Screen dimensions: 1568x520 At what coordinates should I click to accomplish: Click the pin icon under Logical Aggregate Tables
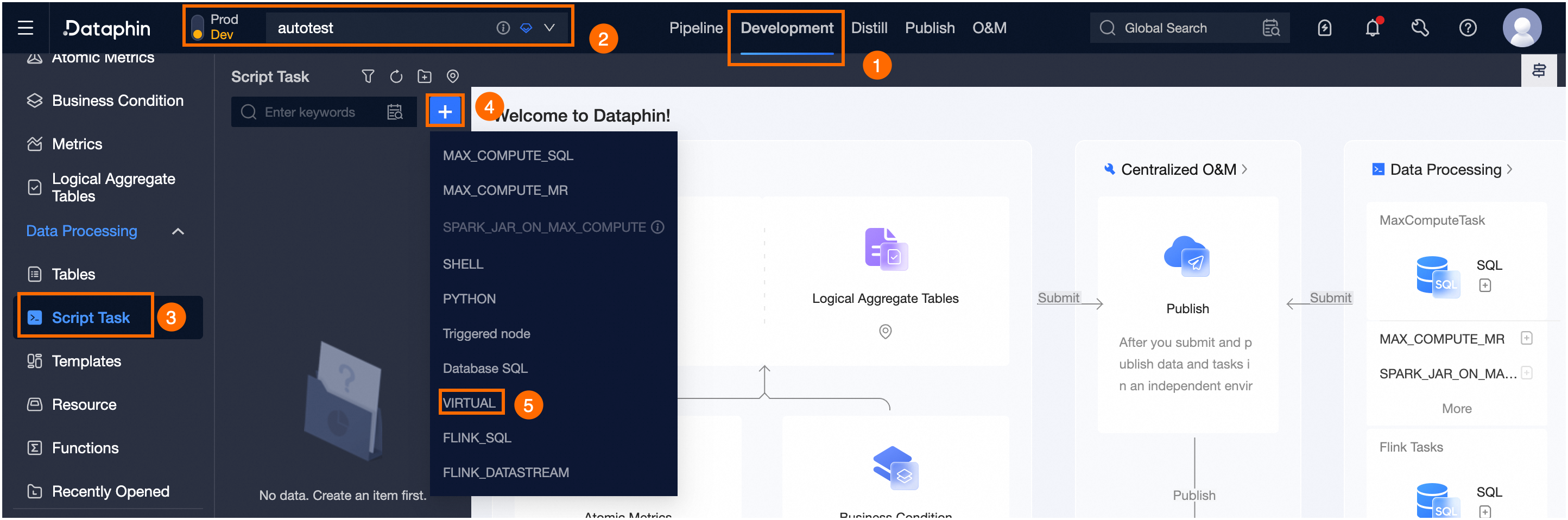(x=885, y=332)
